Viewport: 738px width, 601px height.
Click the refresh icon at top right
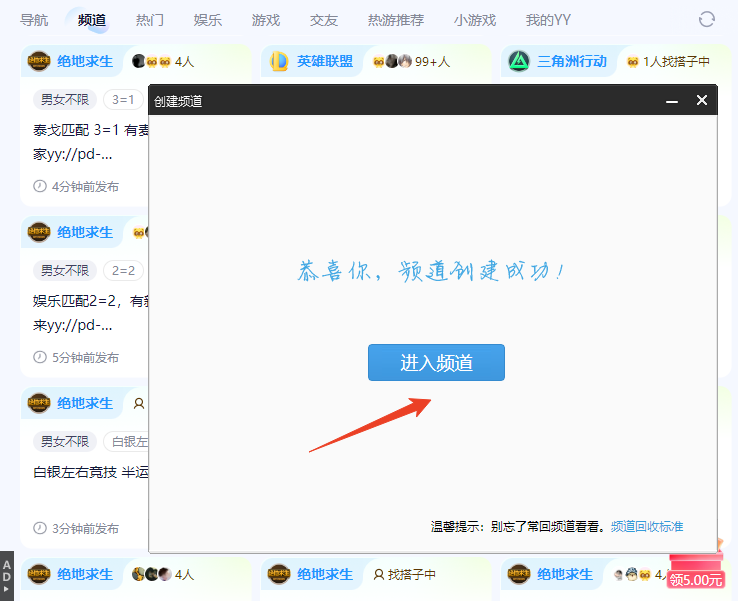point(706,19)
